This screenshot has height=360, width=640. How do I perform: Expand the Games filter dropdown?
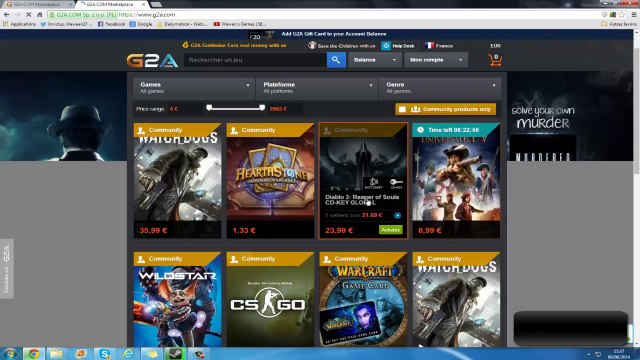pos(193,88)
